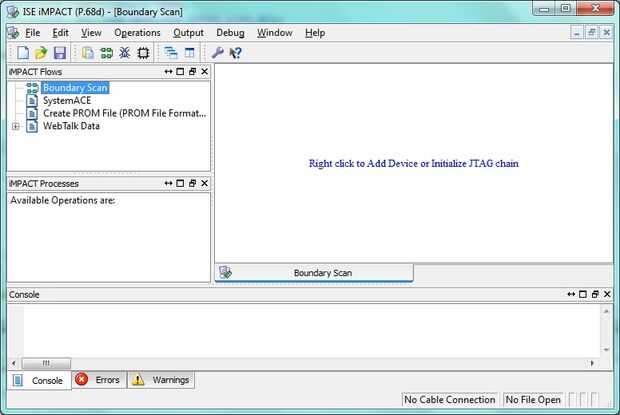This screenshot has width=620, height=415.
Task: Click console scroll down arrow
Action: point(606,349)
